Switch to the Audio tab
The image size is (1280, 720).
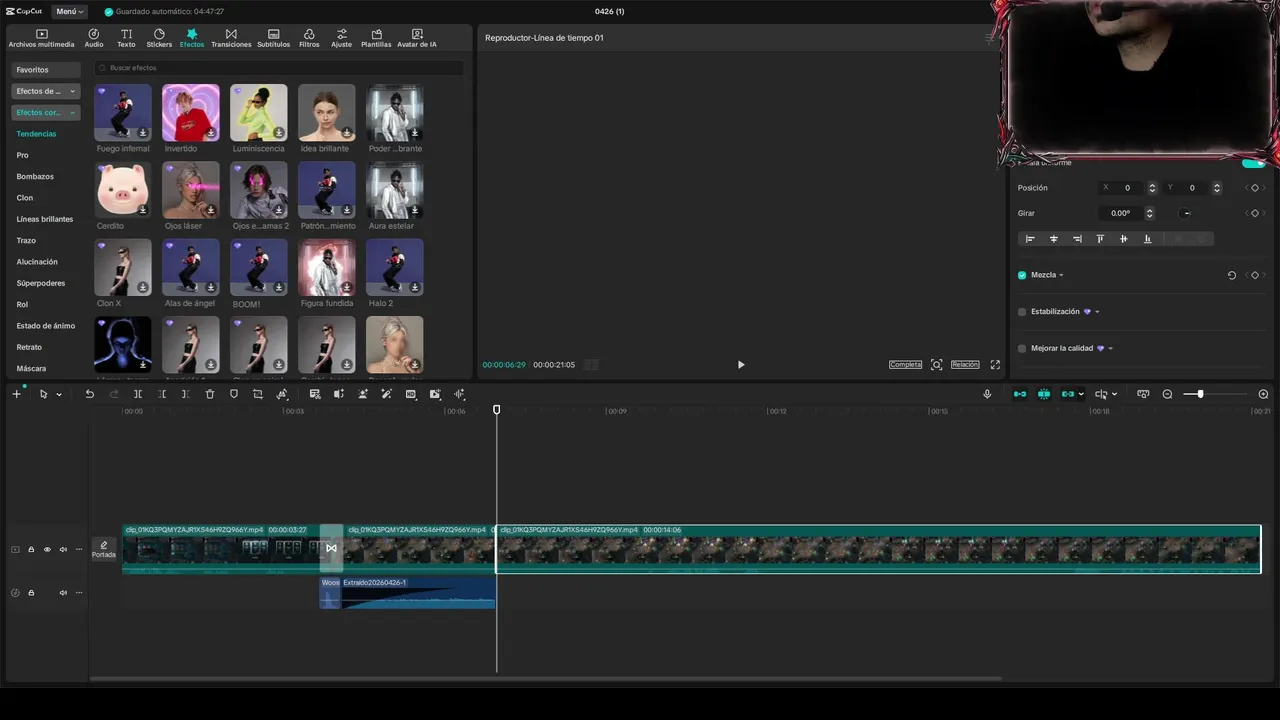pyautogui.click(x=94, y=38)
